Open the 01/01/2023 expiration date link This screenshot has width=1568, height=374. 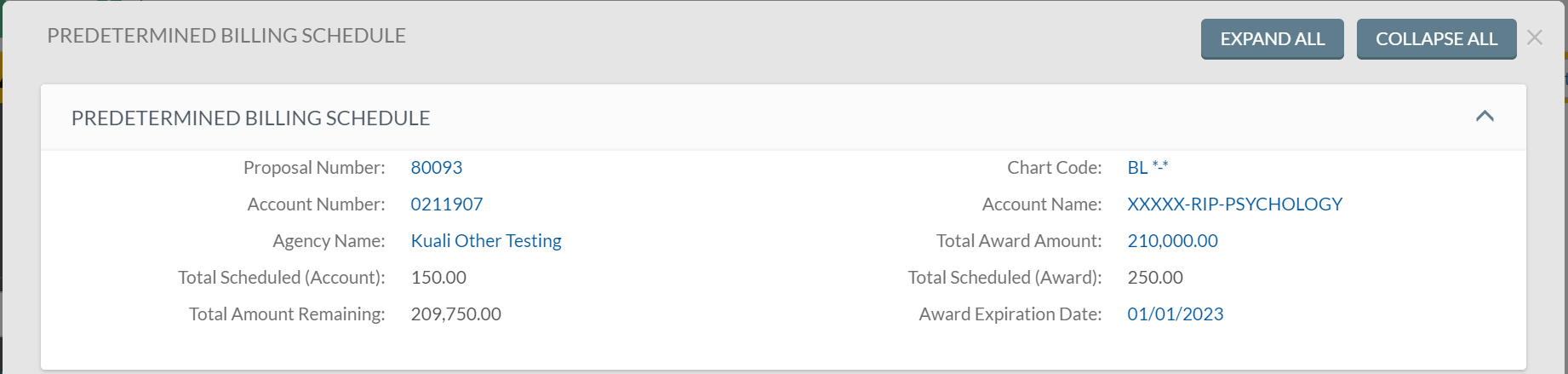click(1175, 314)
